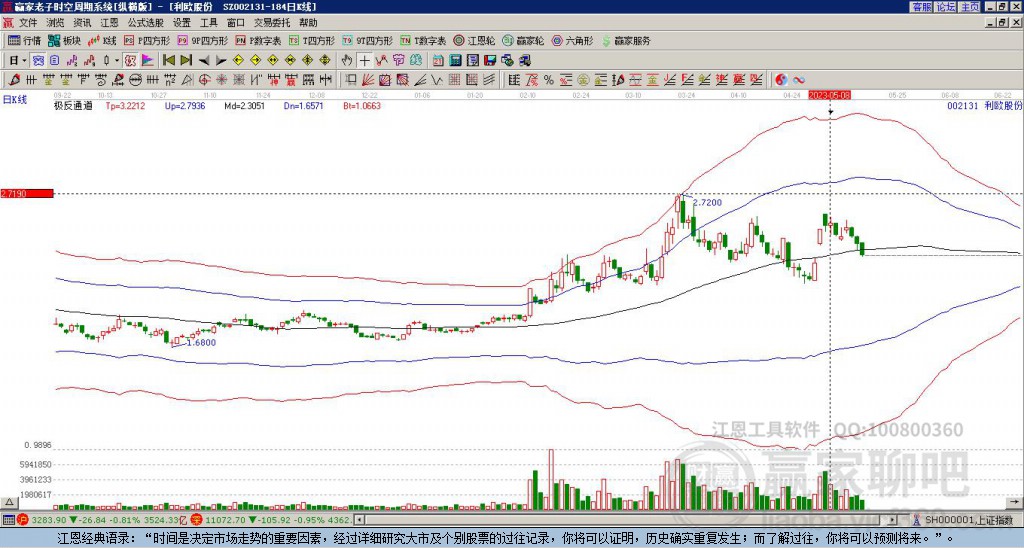Screen dimensions: 1024x548
Task: Click the 2023-05-08 date marker
Action: (829, 95)
